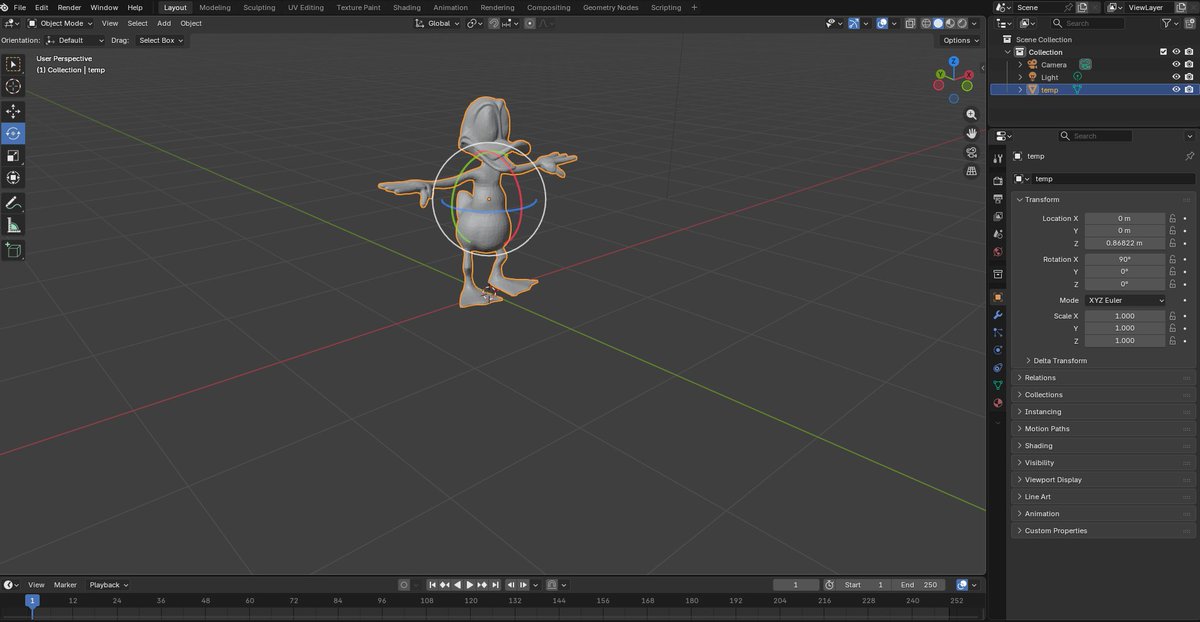Click the current frame number field
Viewport: 1200px width, 622px height.
(x=796, y=585)
